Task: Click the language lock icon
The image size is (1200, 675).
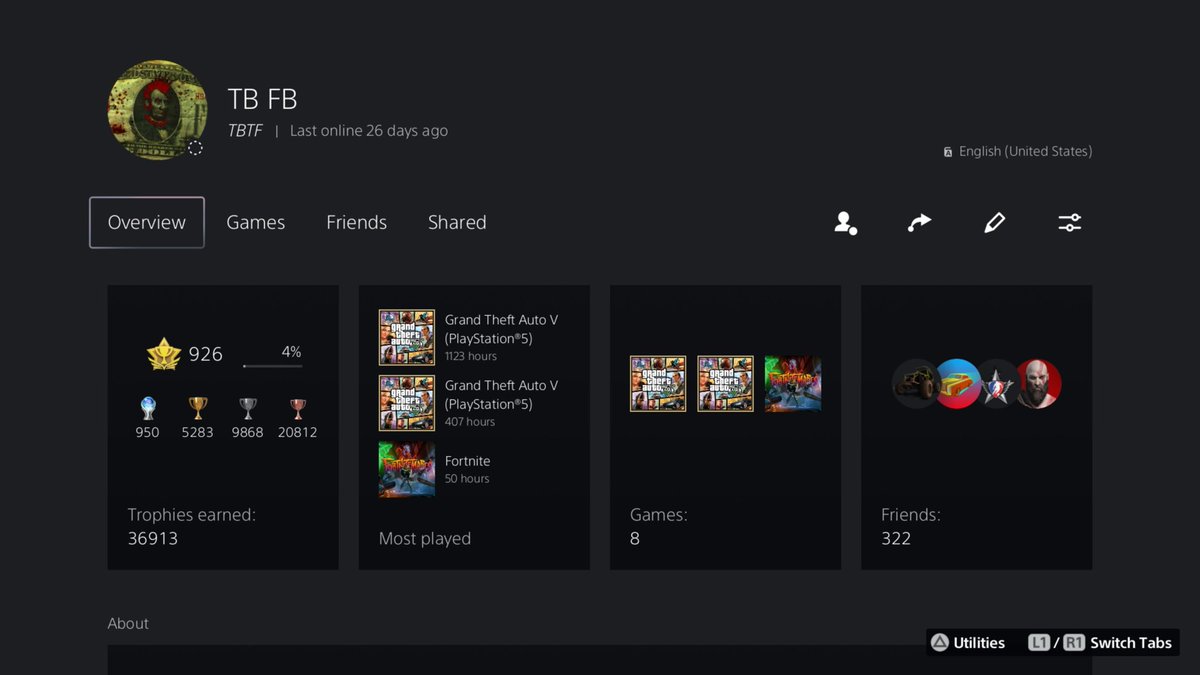Action: point(947,152)
